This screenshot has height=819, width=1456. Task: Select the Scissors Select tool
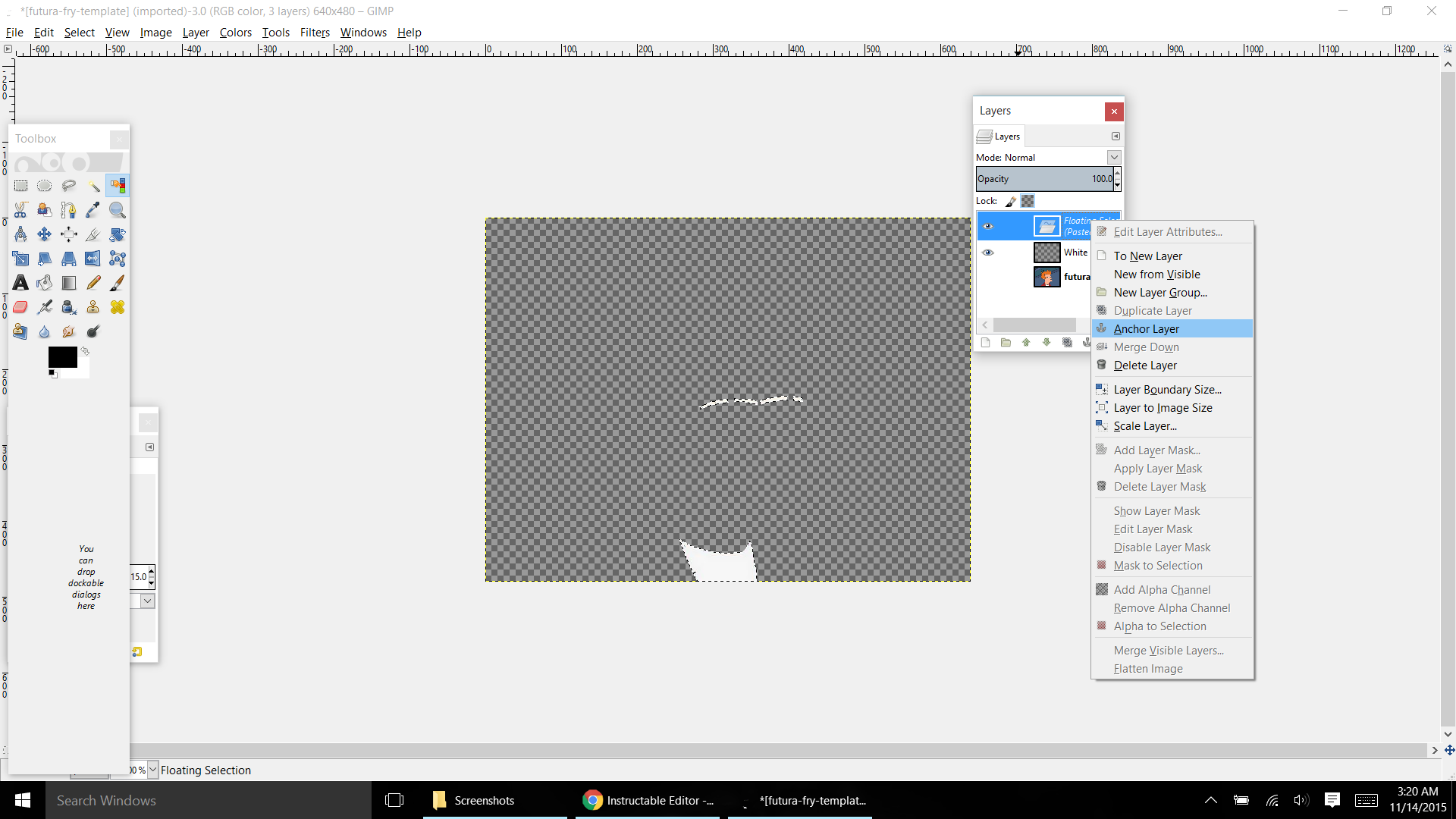click(20, 210)
